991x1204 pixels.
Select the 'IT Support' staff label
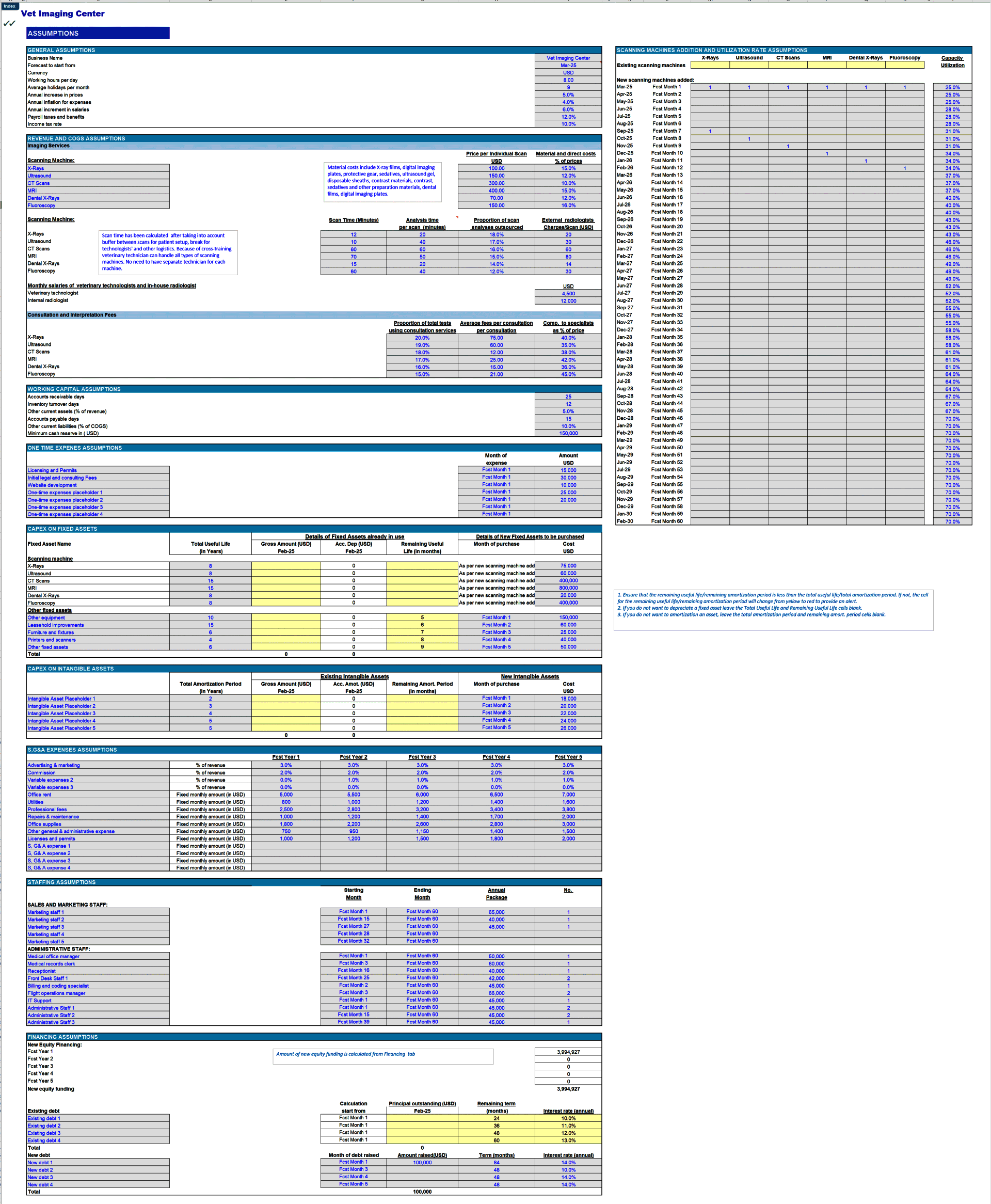tap(98, 1001)
